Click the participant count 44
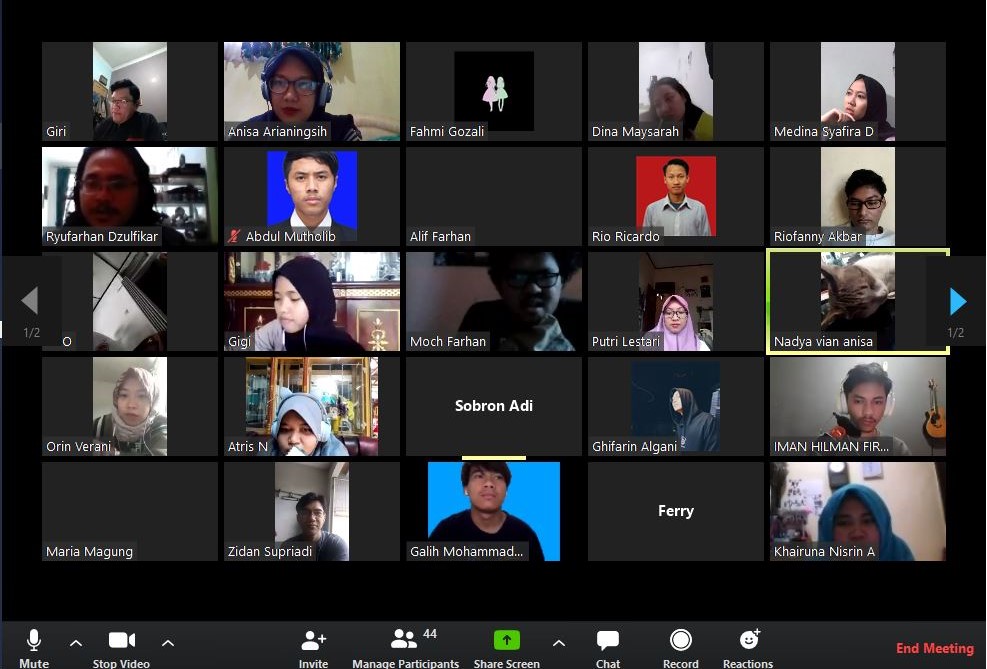The width and height of the screenshot is (987, 669). [x=430, y=634]
